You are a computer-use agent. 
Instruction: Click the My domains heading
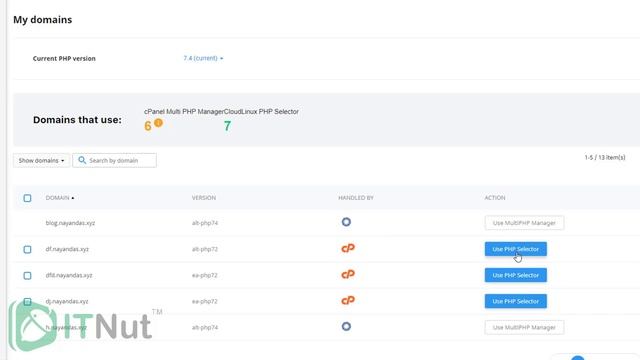click(42, 20)
